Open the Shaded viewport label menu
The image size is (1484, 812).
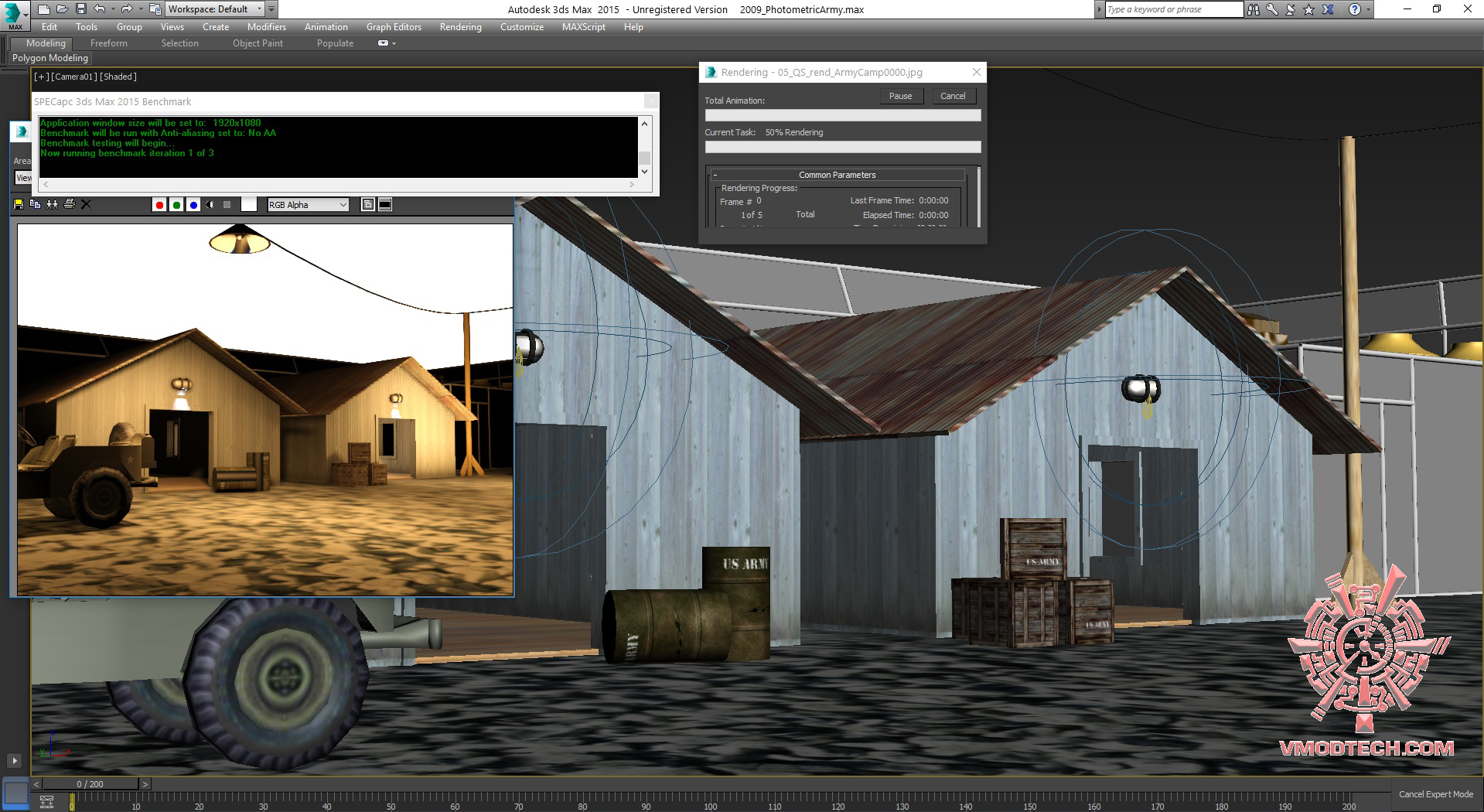pos(118,77)
